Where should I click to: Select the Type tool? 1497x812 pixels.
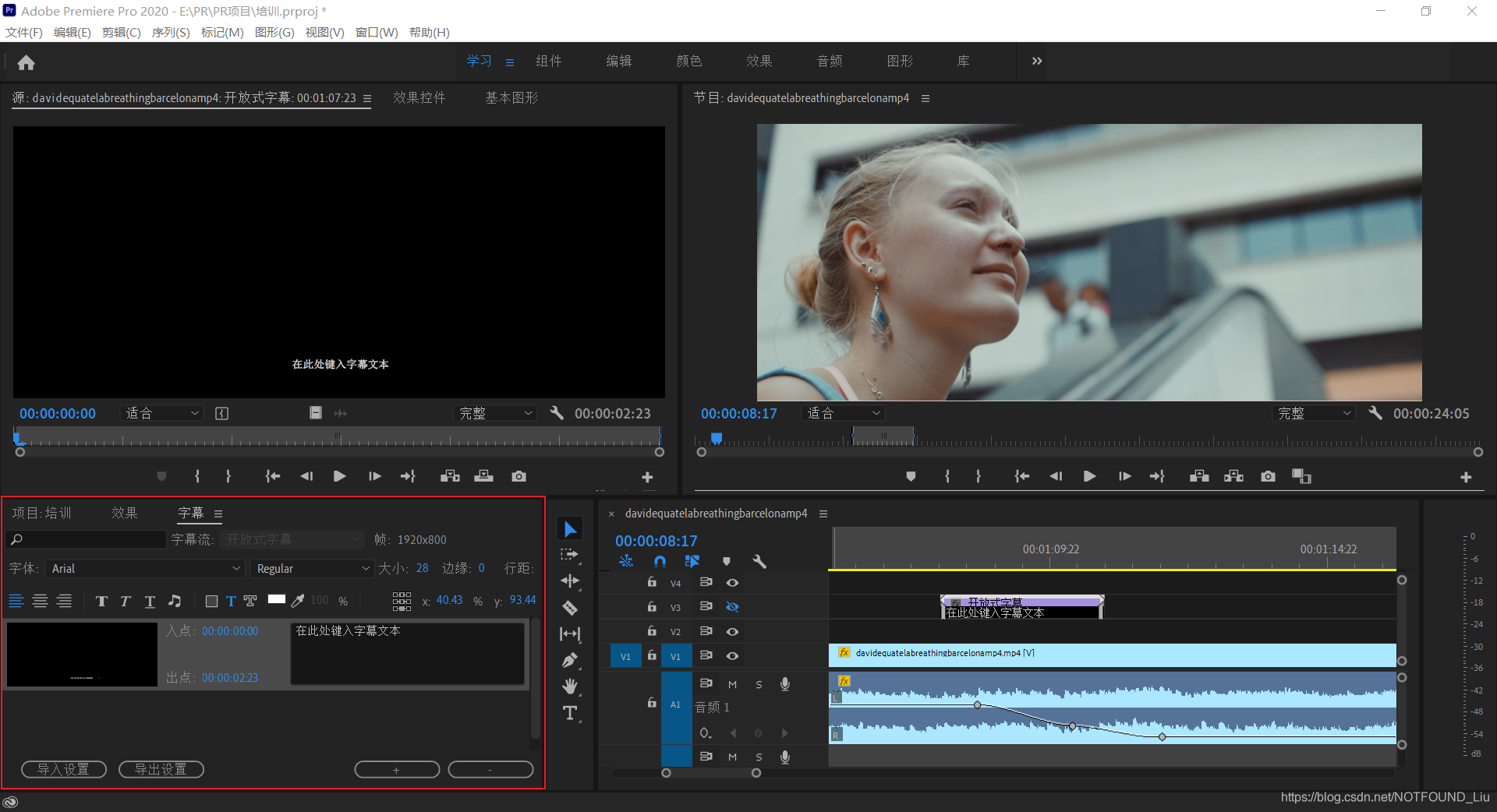[570, 713]
